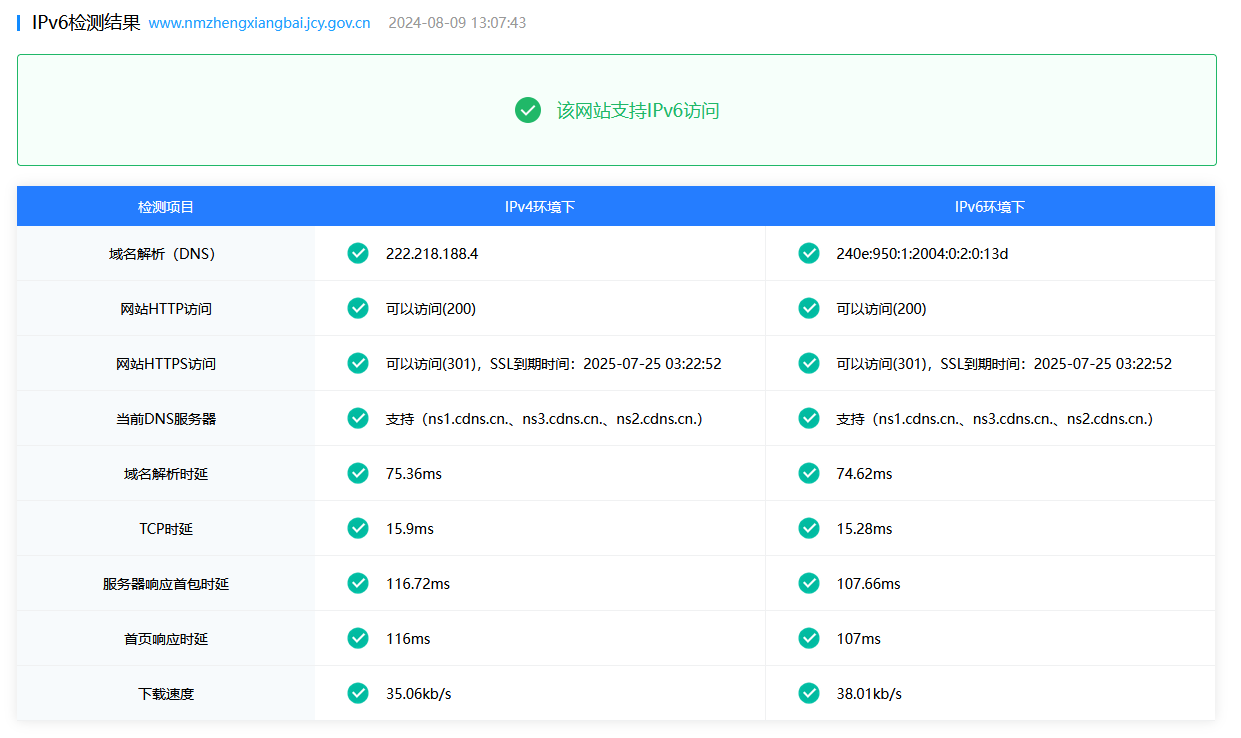Click the IPv4 ns1.cdns.cn DNS server list

coord(545,419)
